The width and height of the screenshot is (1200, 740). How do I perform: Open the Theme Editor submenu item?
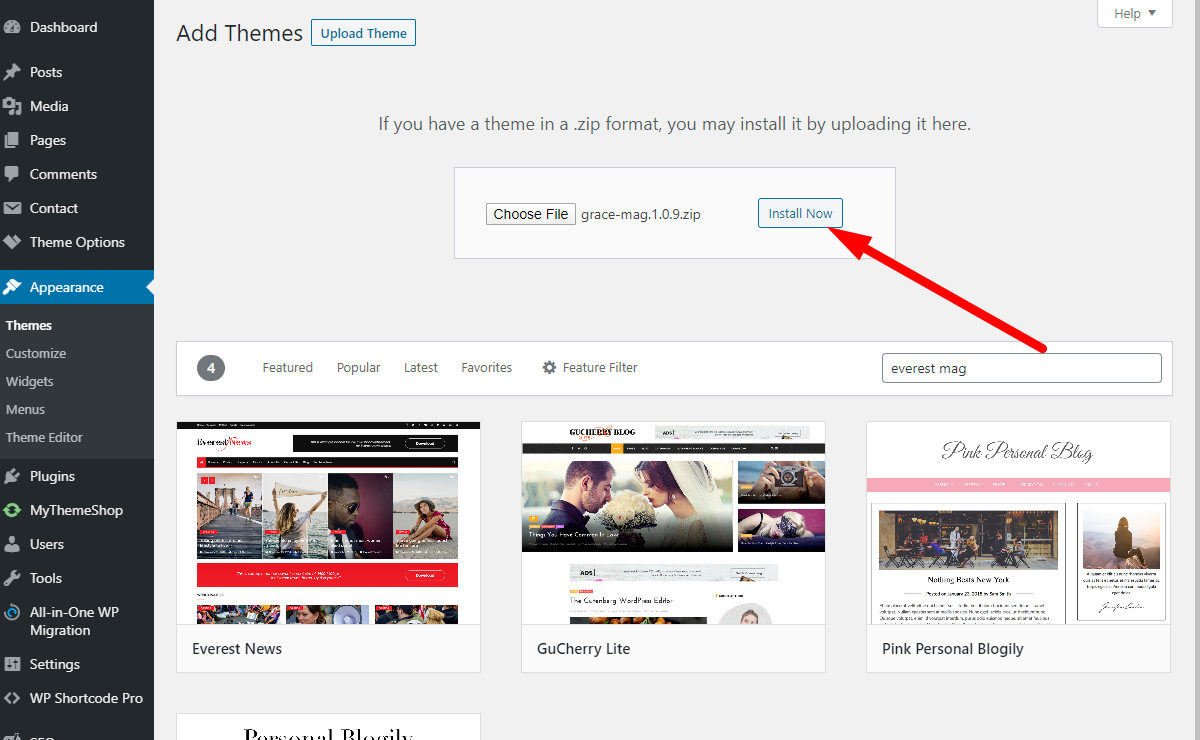coord(44,437)
